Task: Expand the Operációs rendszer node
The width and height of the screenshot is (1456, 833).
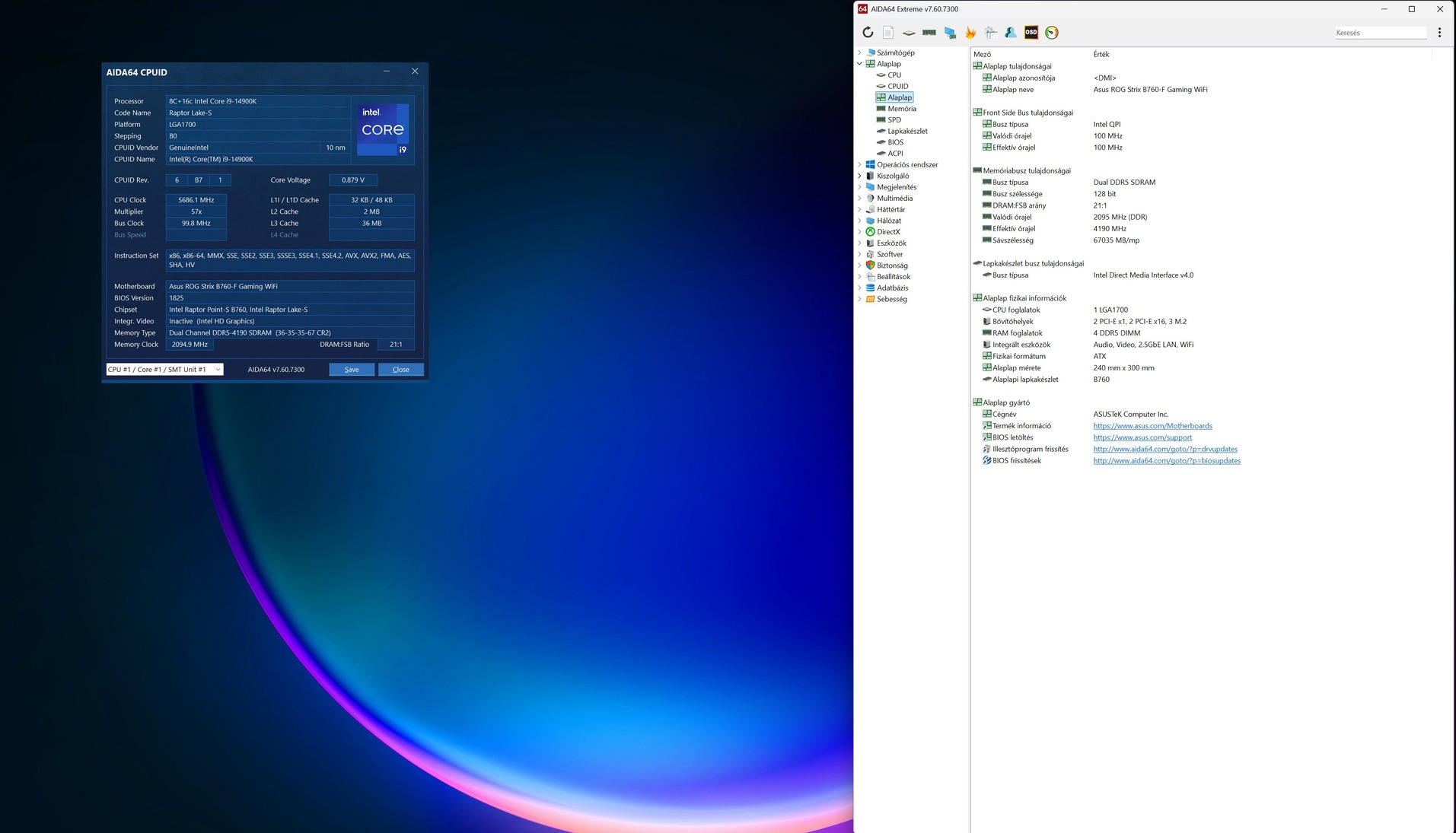Action: (x=860, y=164)
